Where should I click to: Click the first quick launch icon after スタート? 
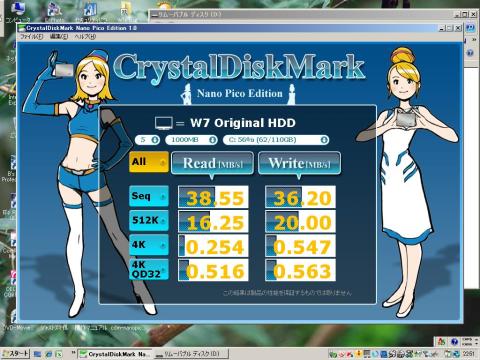pyautogui.click(x=37, y=354)
